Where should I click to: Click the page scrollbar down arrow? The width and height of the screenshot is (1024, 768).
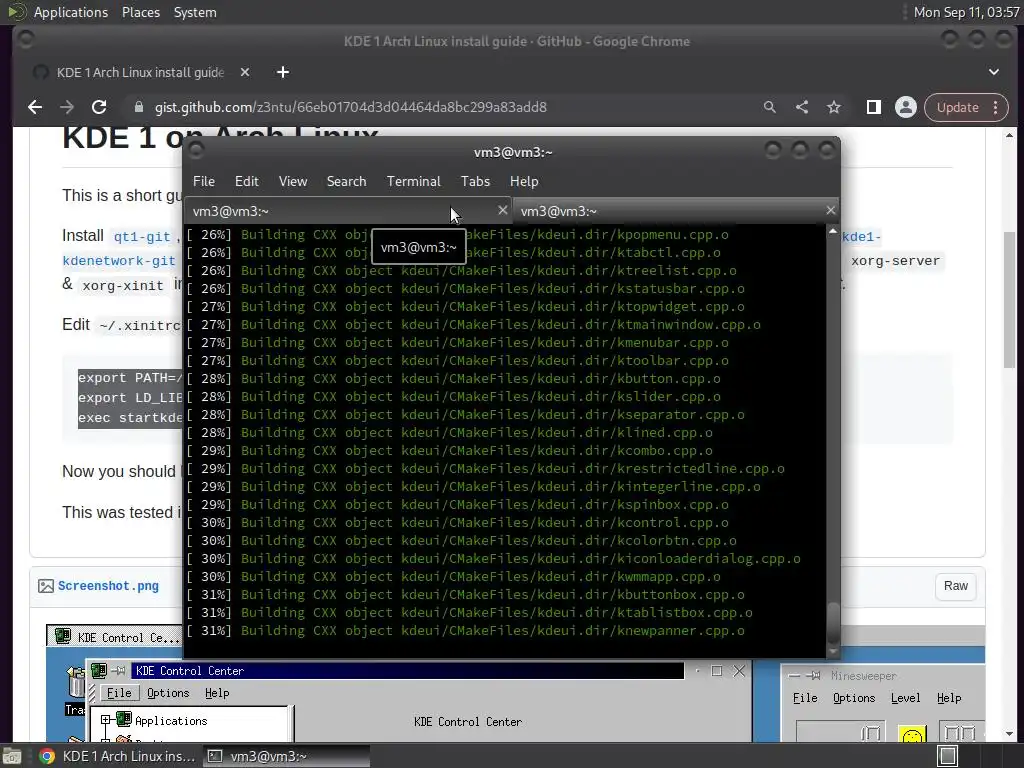tap(1010, 734)
